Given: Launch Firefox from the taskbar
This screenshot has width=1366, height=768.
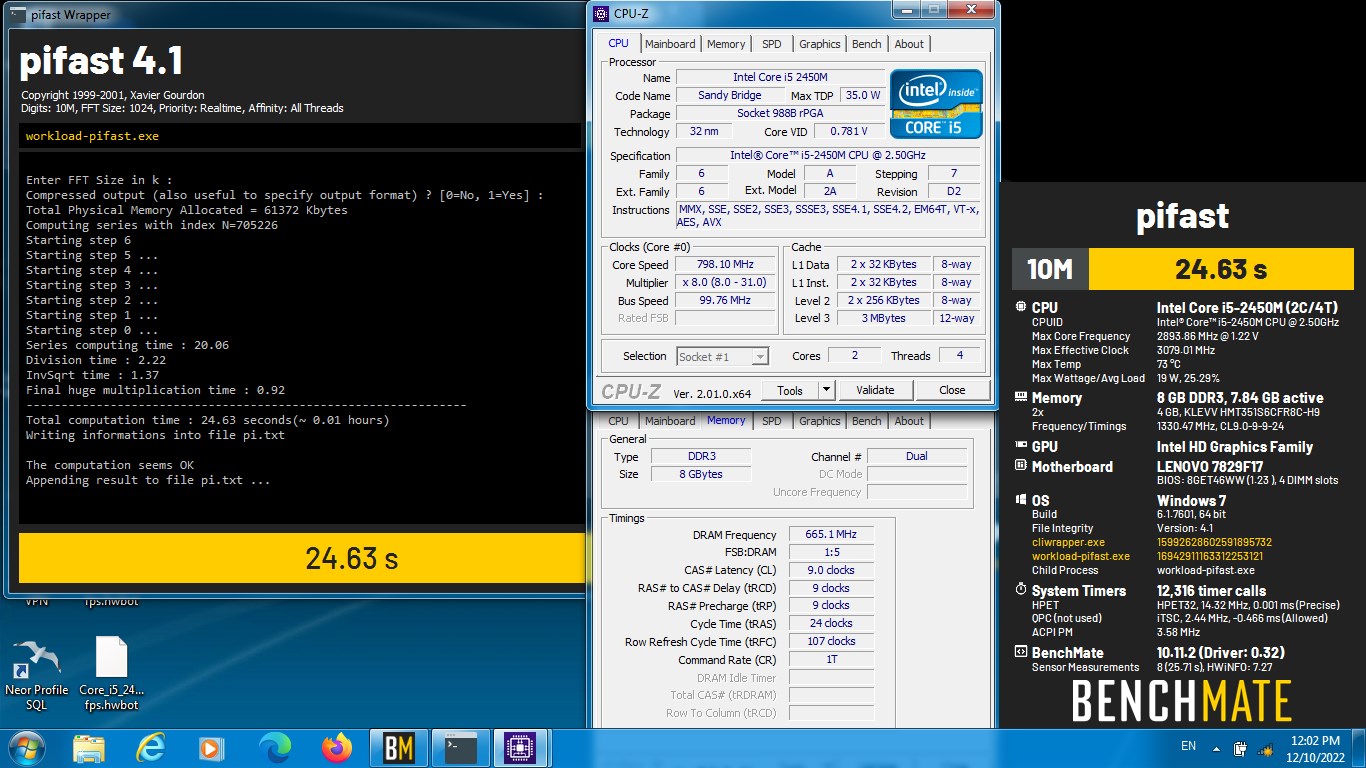Looking at the screenshot, I should pyautogui.click(x=337, y=748).
